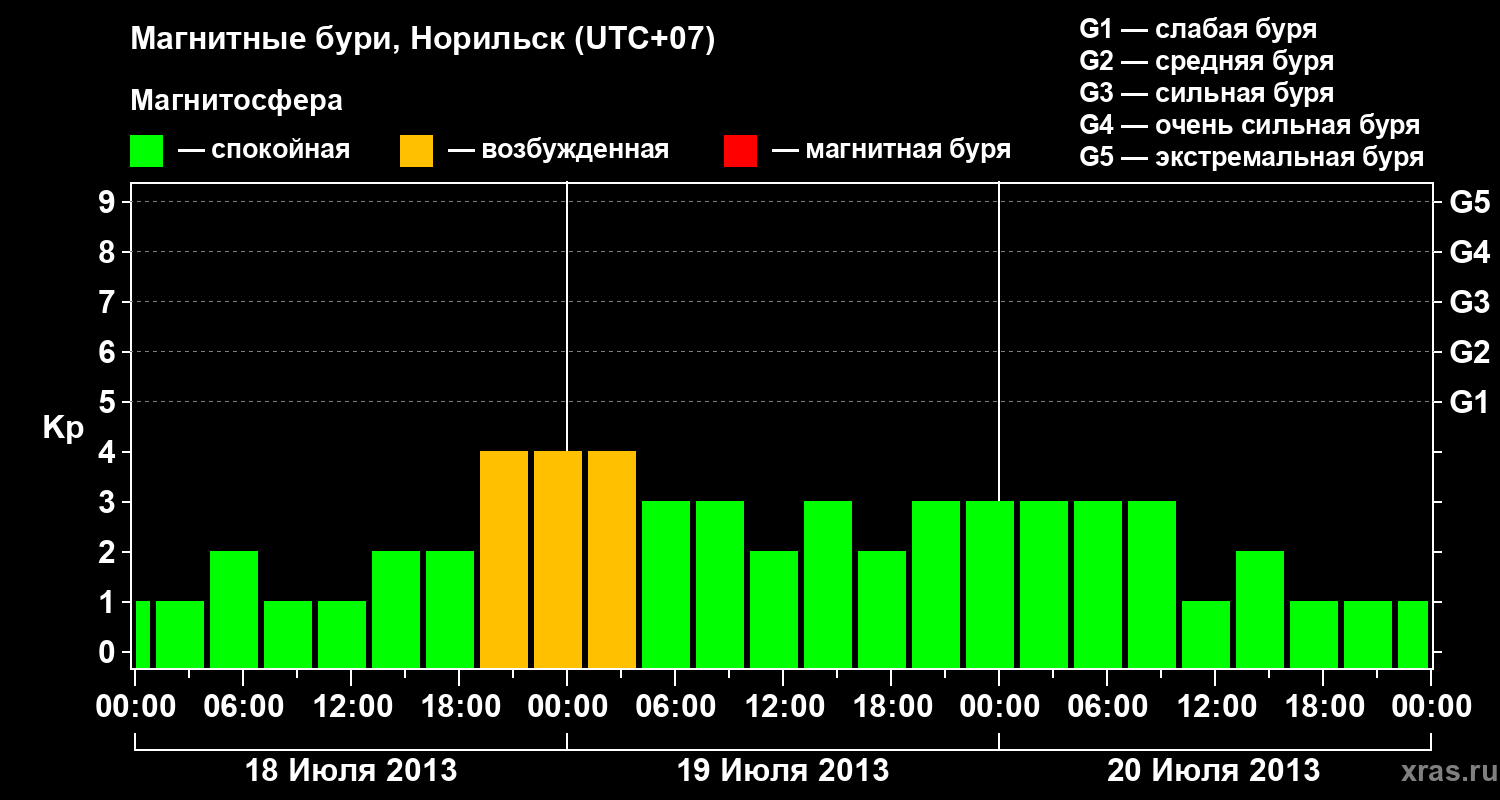Click the '12:00' tick label under 20 July
This screenshot has height=800, width=1500.
1215,707
